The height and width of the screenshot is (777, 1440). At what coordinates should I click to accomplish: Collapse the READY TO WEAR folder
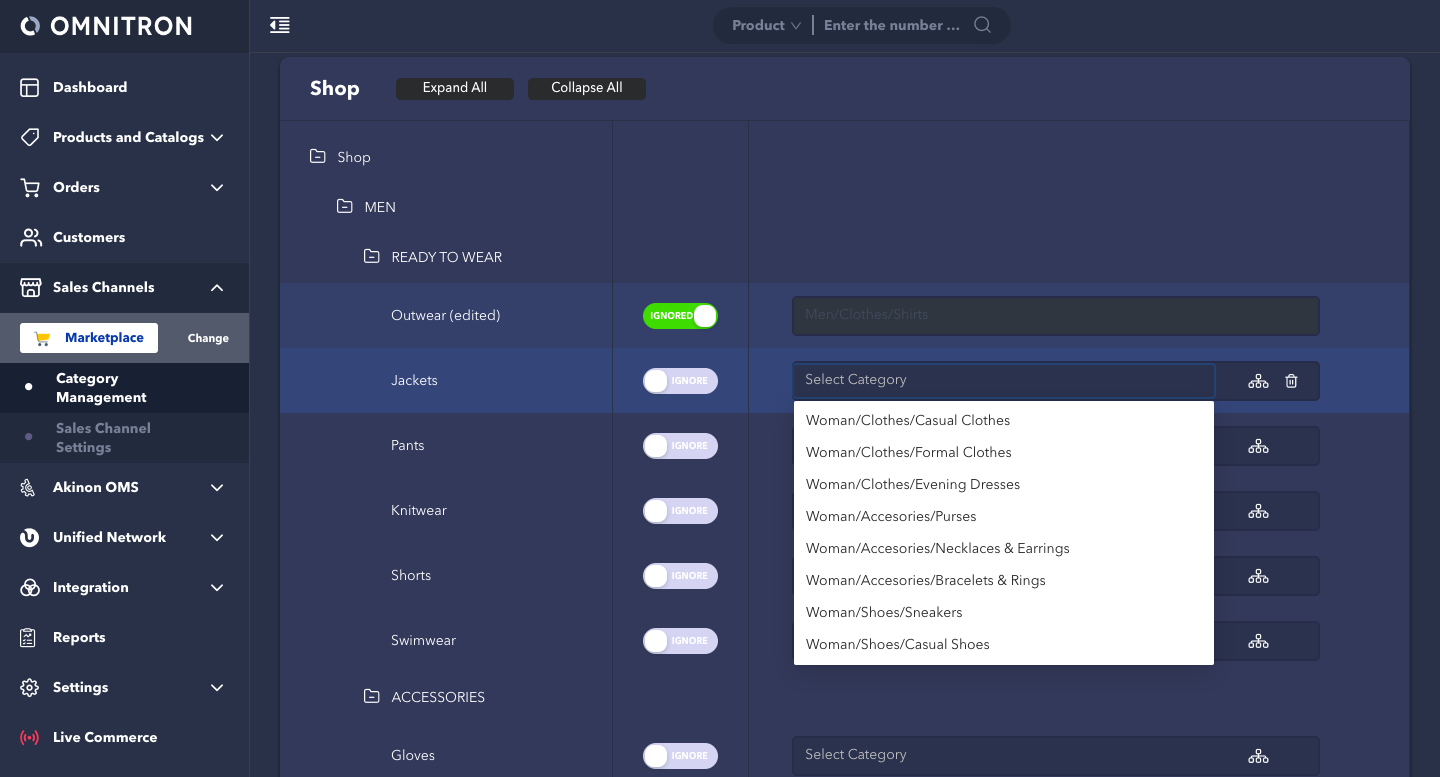point(372,257)
